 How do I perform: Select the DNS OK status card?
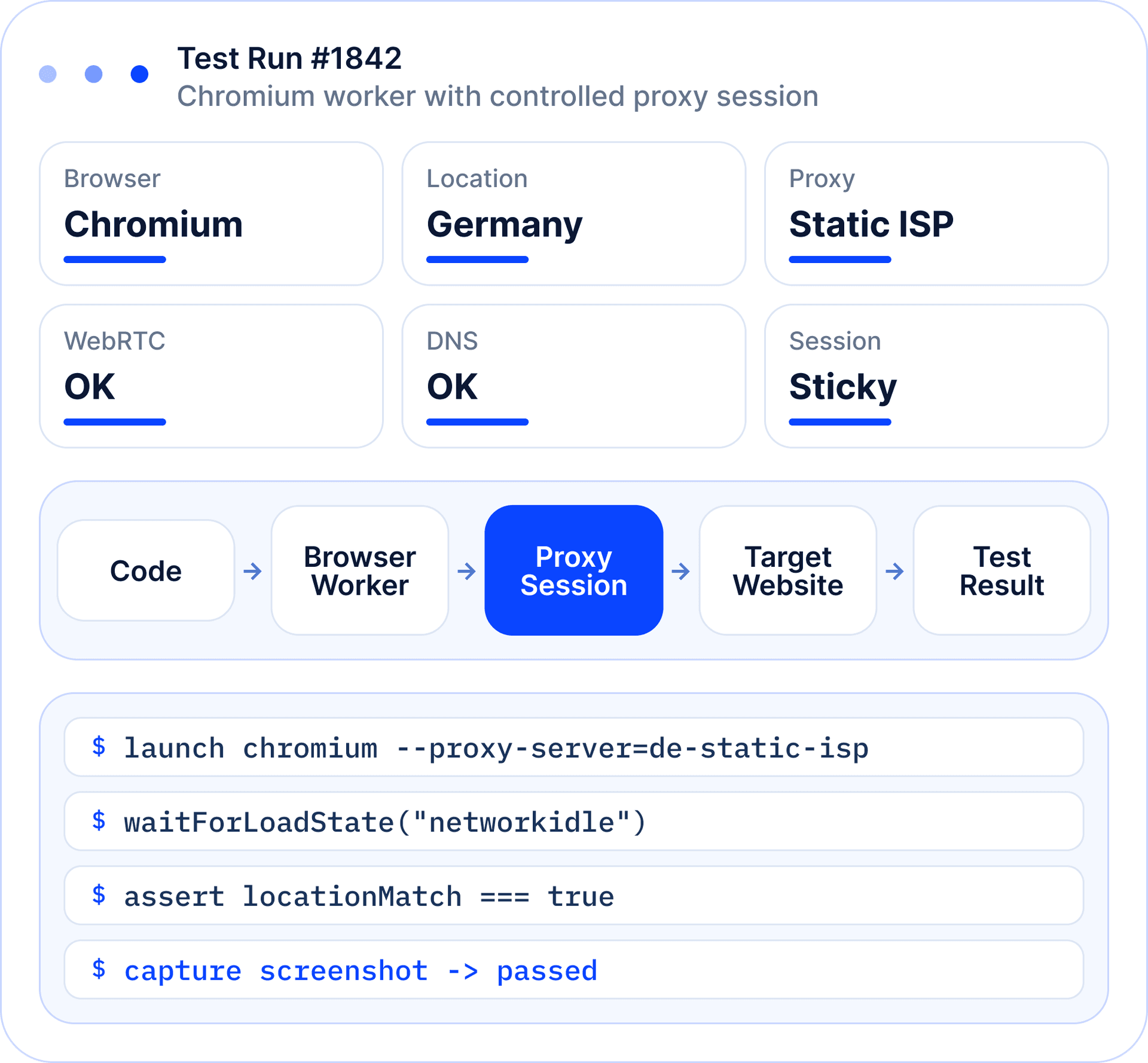(574, 376)
